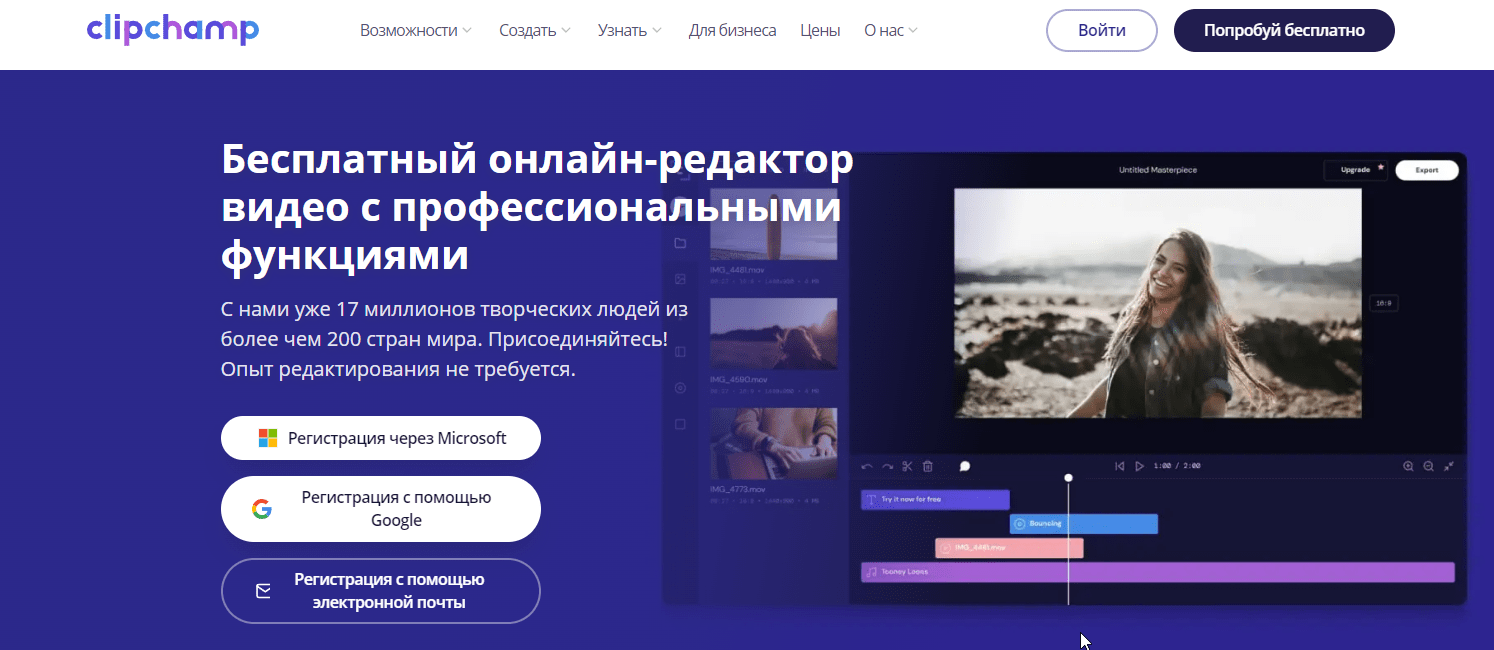Click the zoom out magnifier icon

pyautogui.click(x=1428, y=466)
